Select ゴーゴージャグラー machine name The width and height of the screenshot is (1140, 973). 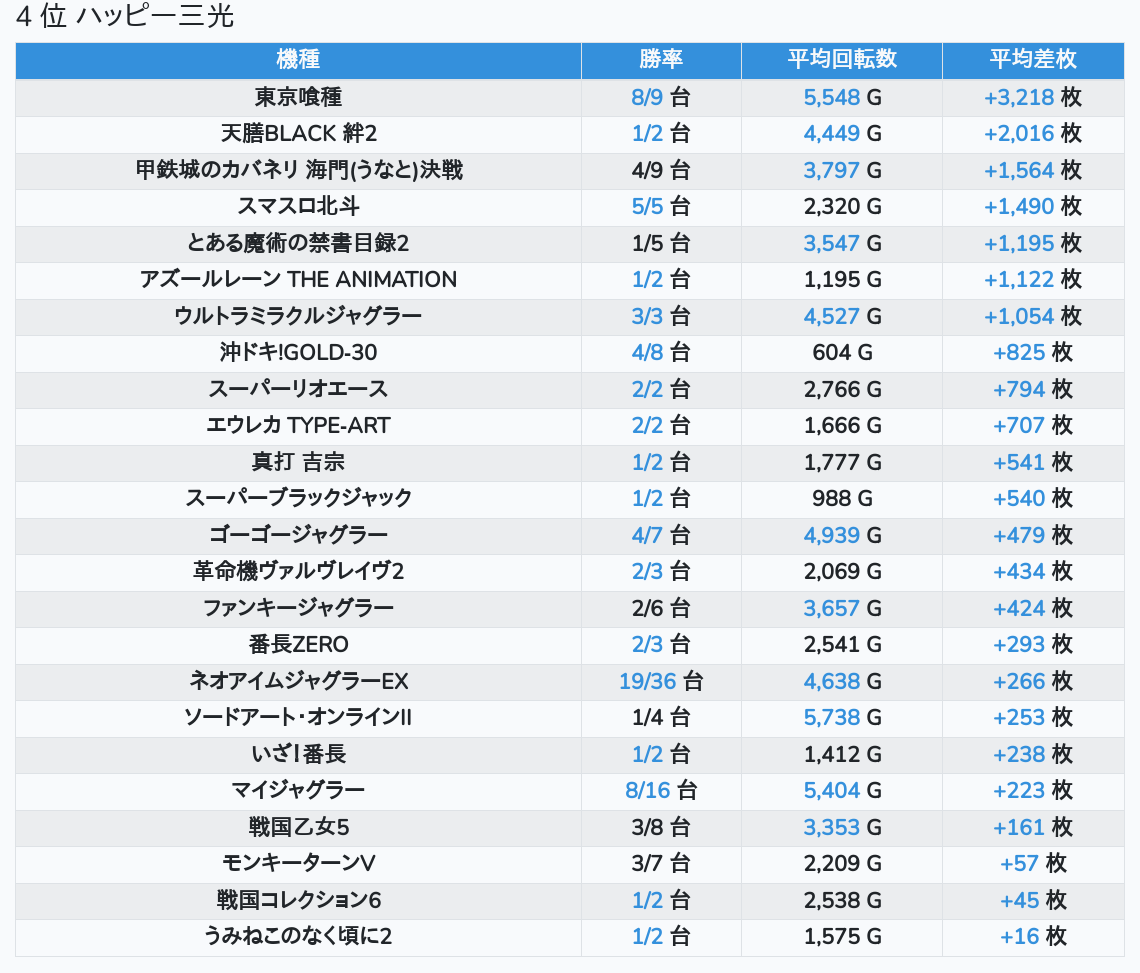pyautogui.click(x=298, y=535)
